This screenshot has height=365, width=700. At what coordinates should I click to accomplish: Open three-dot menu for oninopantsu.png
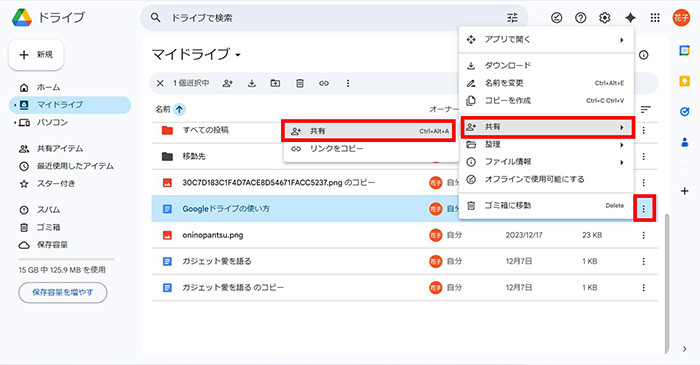[644, 235]
